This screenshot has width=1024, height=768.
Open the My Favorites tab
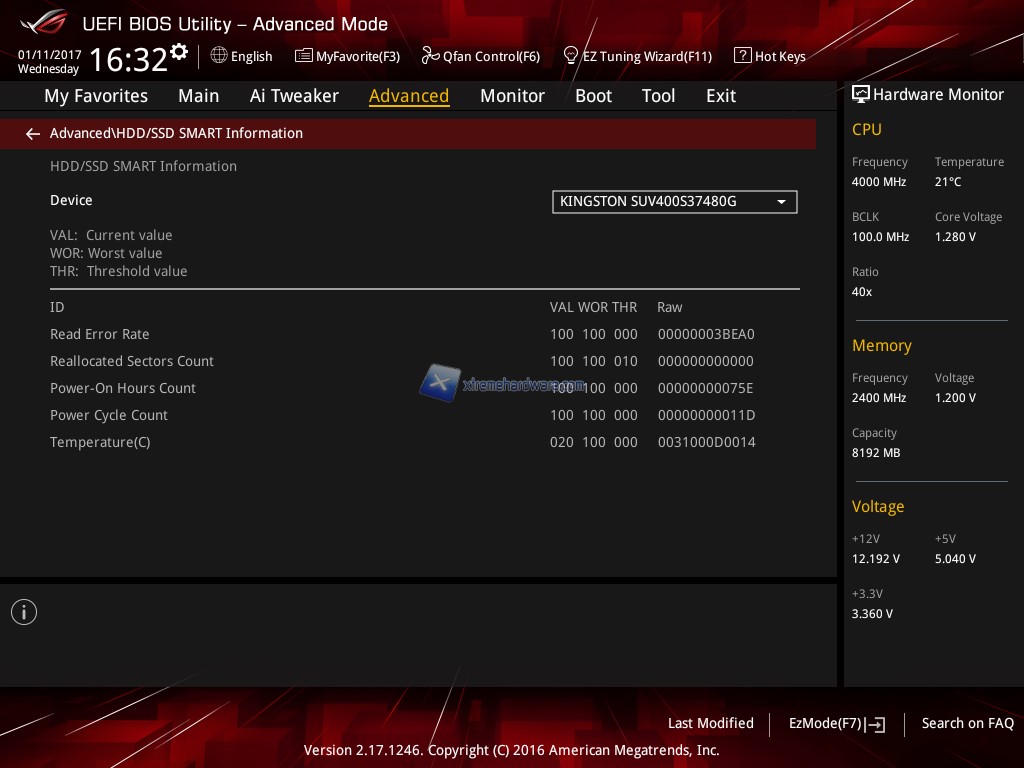pyautogui.click(x=96, y=96)
